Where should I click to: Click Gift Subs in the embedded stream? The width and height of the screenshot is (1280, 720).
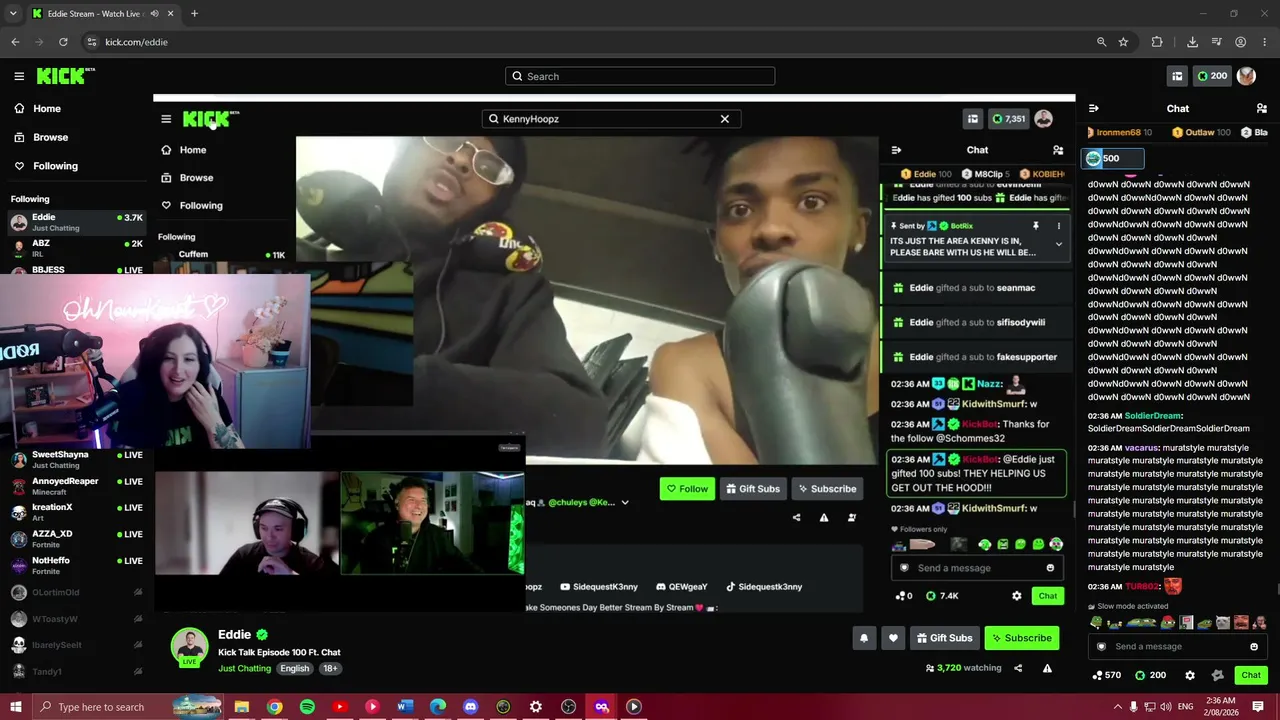tap(753, 489)
